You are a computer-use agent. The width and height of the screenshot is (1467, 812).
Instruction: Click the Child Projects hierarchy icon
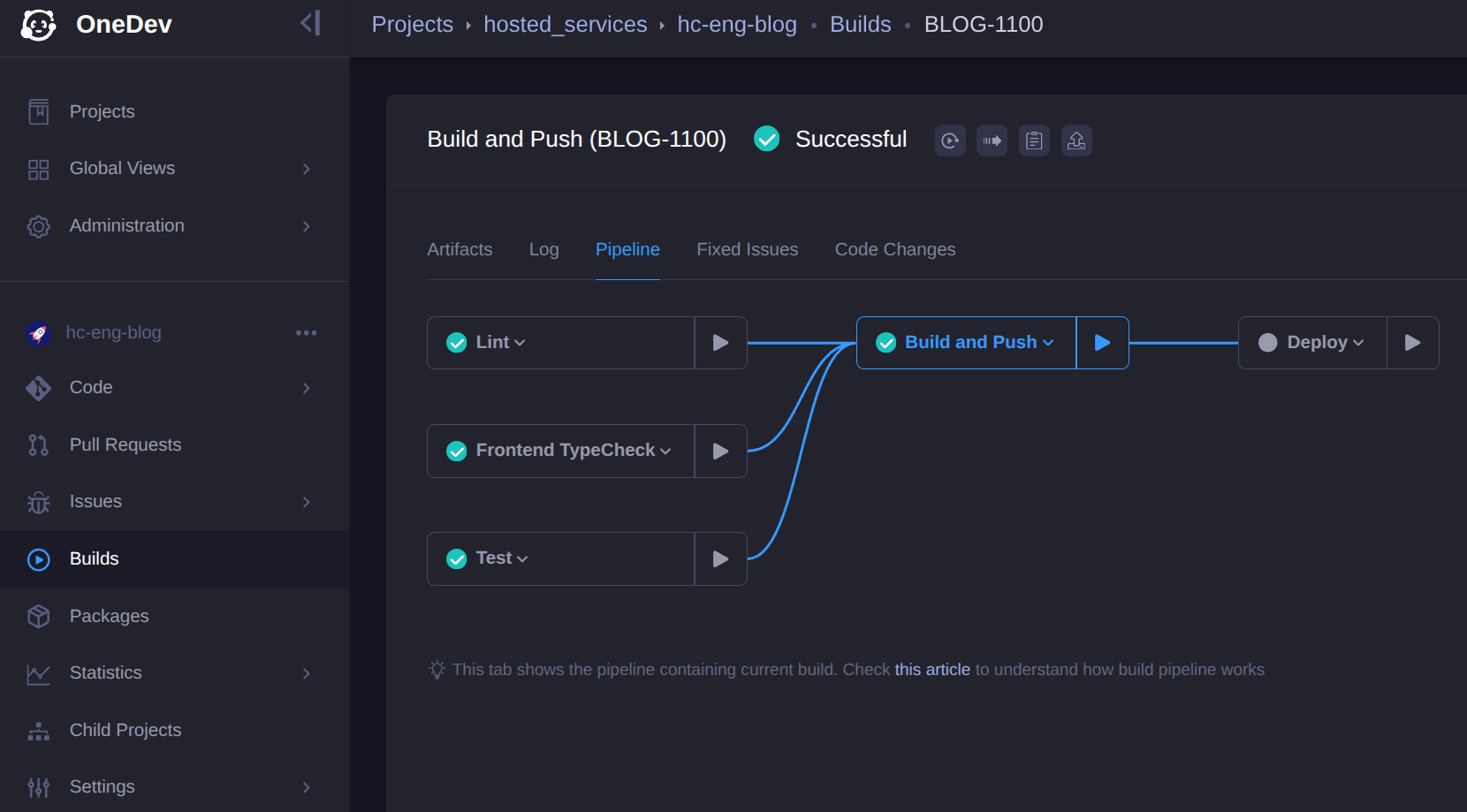[39, 731]
